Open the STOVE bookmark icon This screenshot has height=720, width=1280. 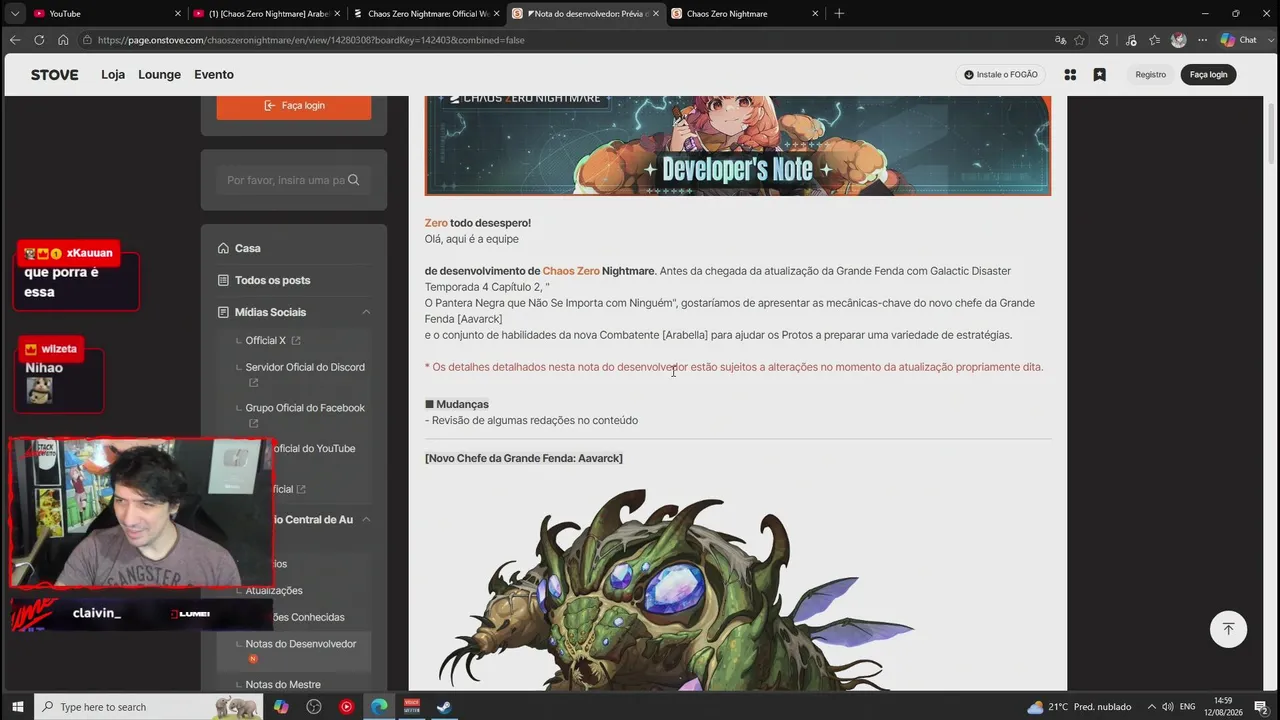click(x=1099, y=75)
